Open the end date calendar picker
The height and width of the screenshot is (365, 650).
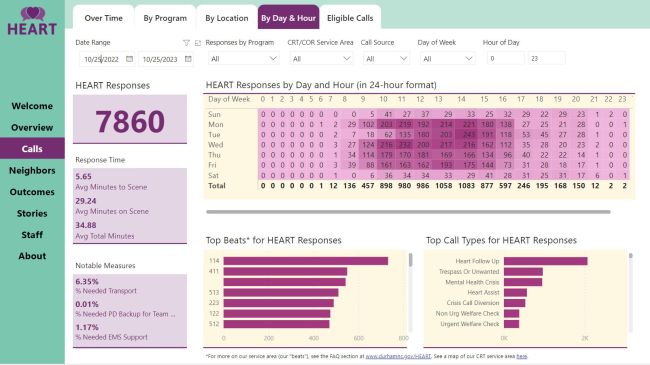188,59
